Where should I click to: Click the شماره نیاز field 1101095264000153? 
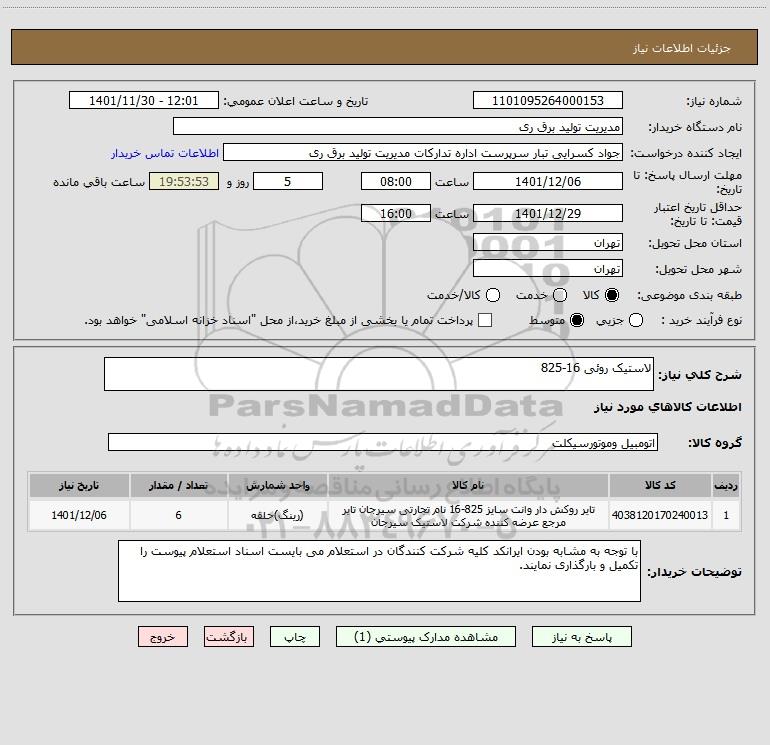548,101
